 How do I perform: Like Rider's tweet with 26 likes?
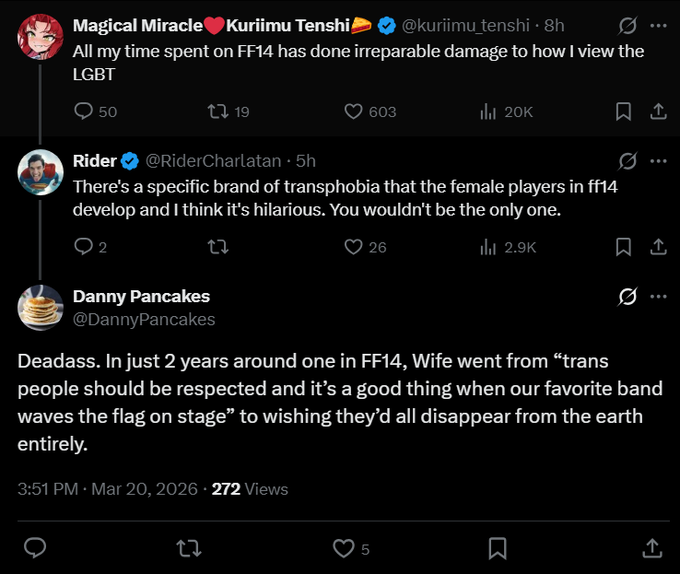353,246
